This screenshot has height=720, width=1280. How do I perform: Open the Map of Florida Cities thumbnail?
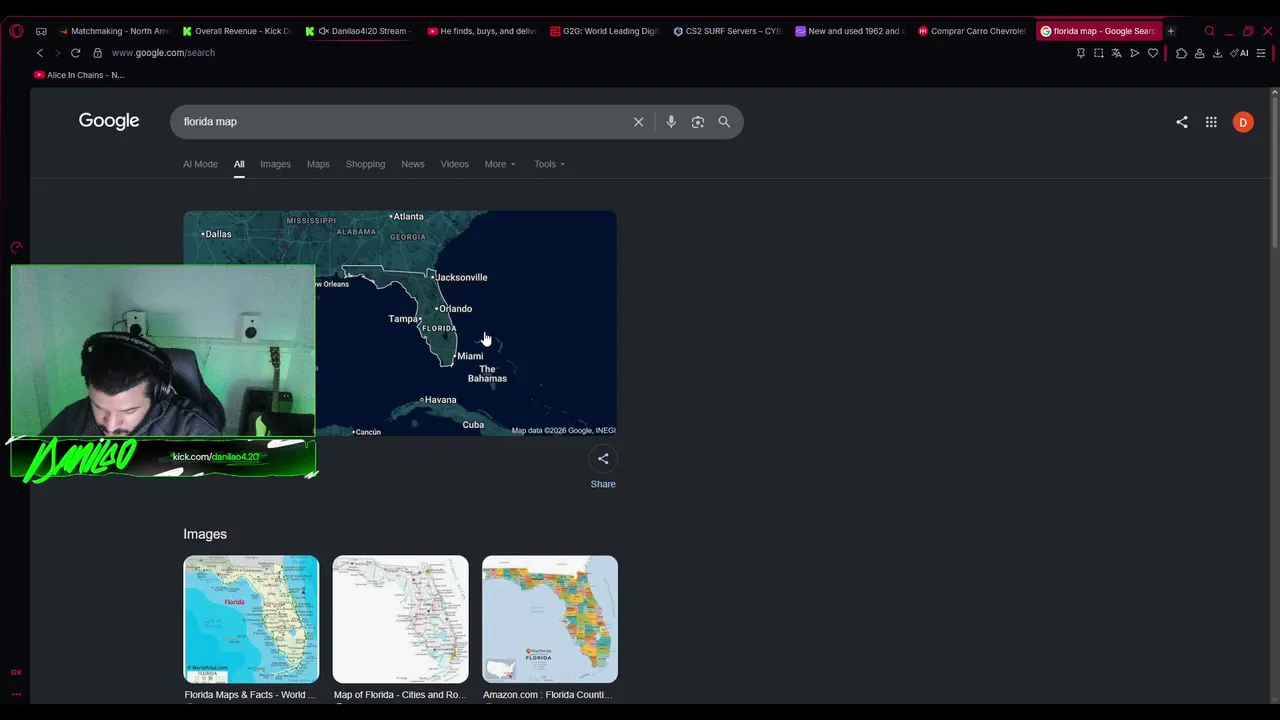click(400, 619)
